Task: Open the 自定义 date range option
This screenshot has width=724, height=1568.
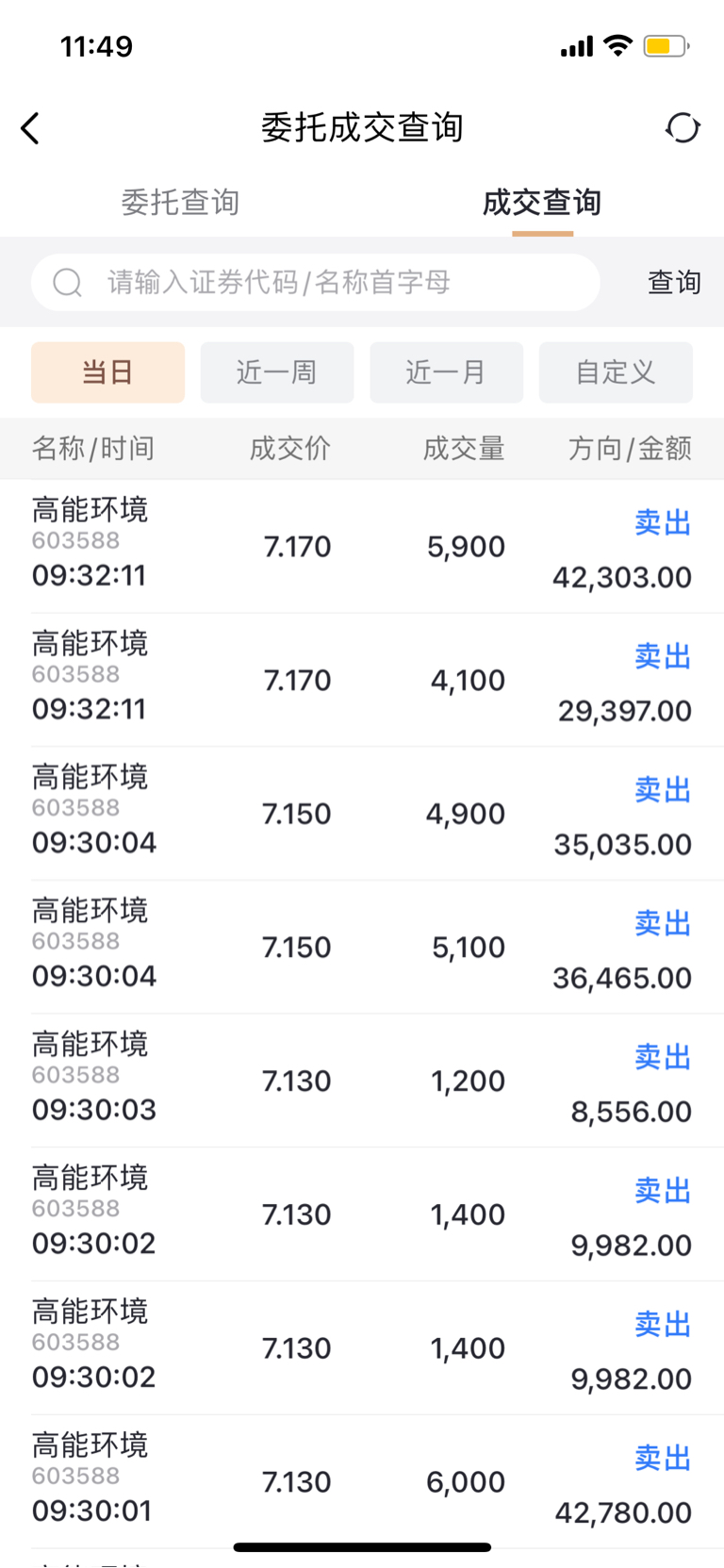Action: click(616, 372)
